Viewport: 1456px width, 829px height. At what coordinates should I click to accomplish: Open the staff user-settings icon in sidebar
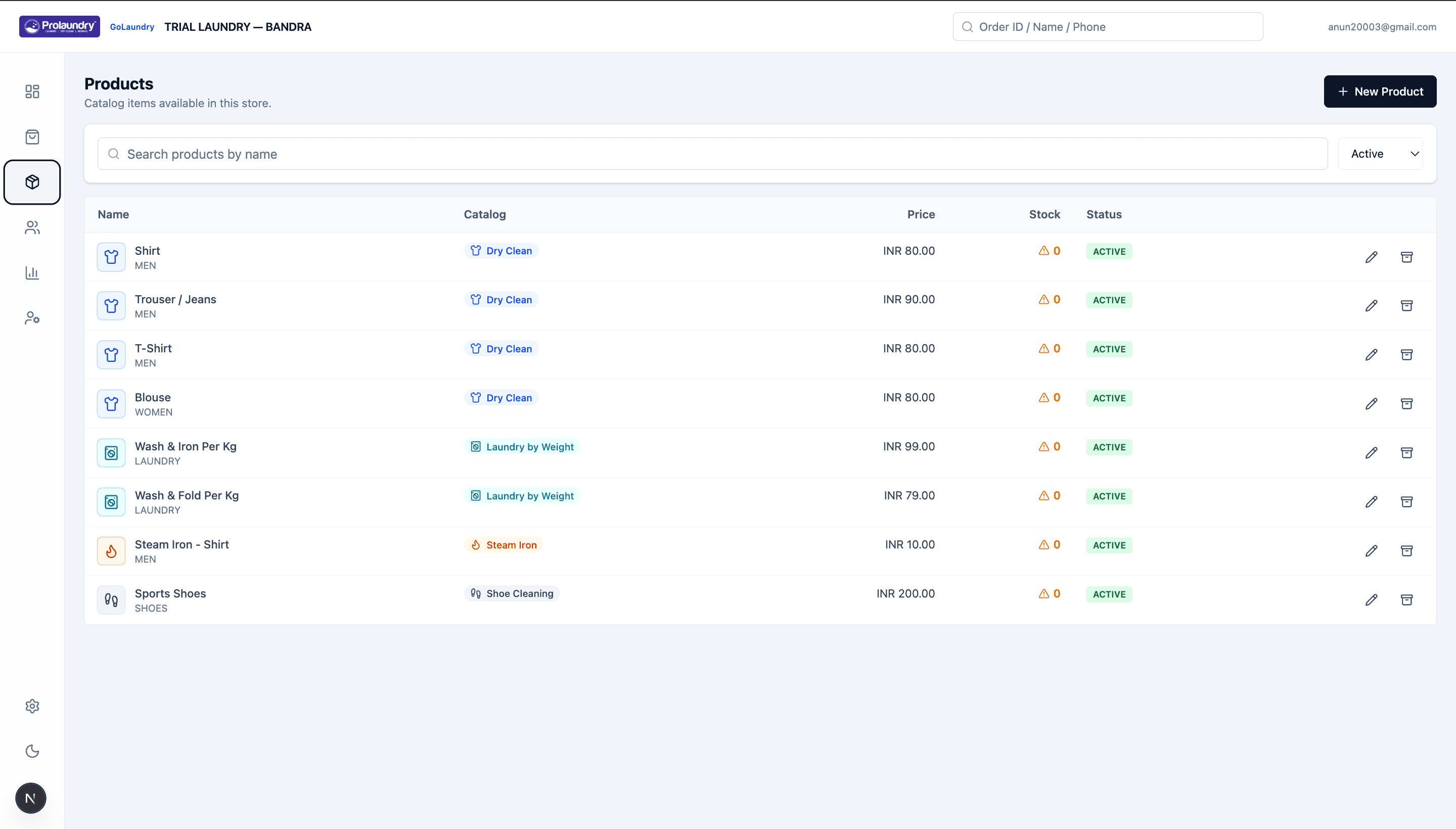tap(32, 318)
